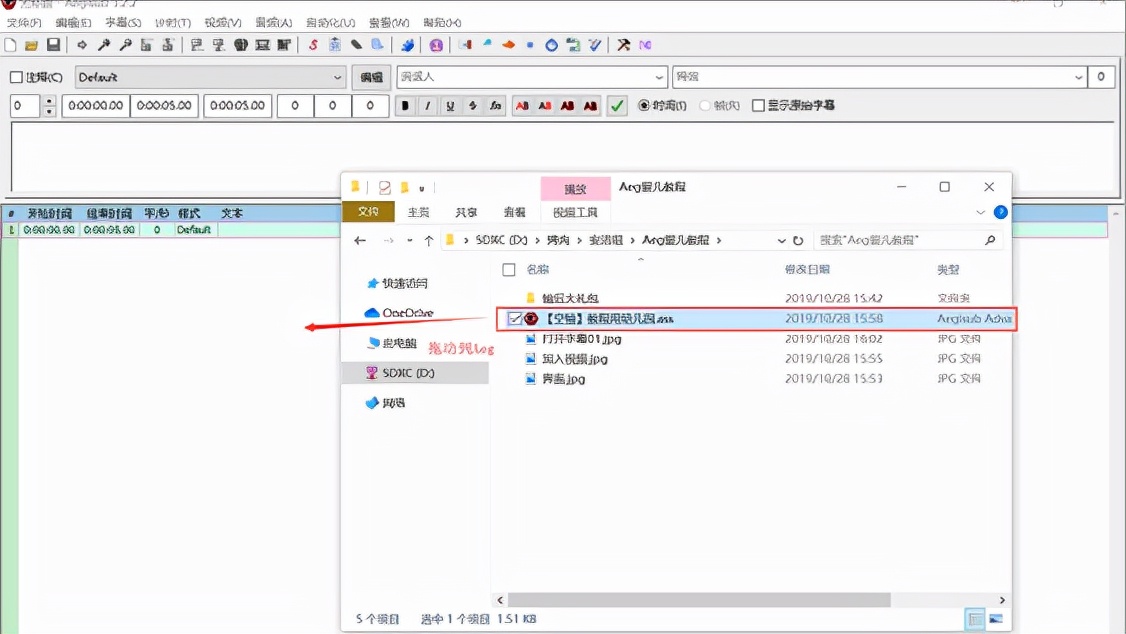
Task: Open the Audio (A) menu in Aegisub
Action: pyautogui.click(x=274, y=23)
